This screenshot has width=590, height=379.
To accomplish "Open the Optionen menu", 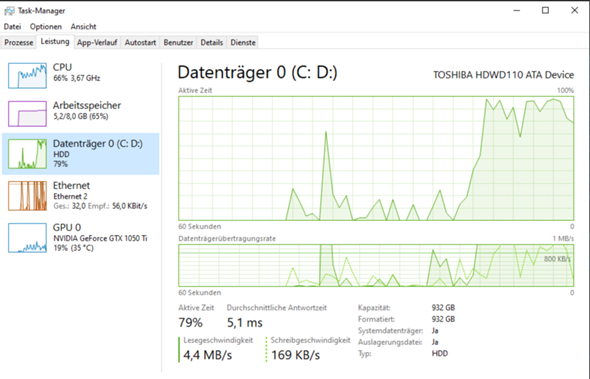I will (x=46, y=27).
